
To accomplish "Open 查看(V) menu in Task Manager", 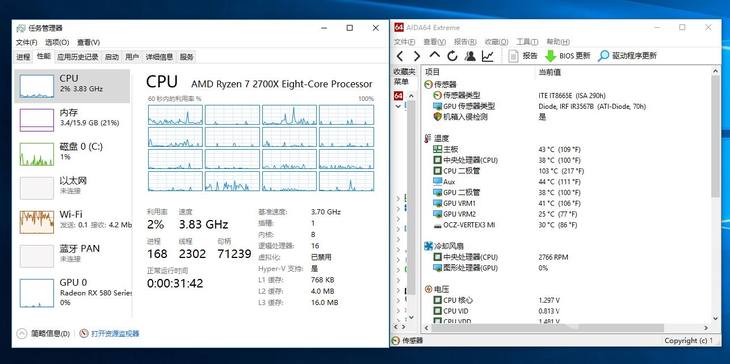I will [88, 42].
